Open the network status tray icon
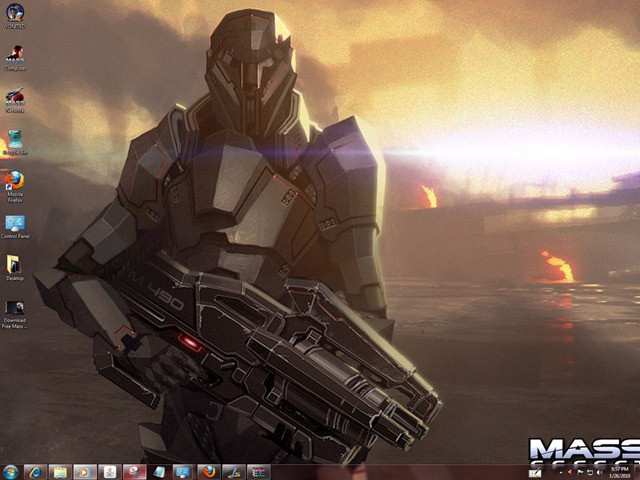Image resolution: width=640 pixels, height=480 pixels. [590, 473]
